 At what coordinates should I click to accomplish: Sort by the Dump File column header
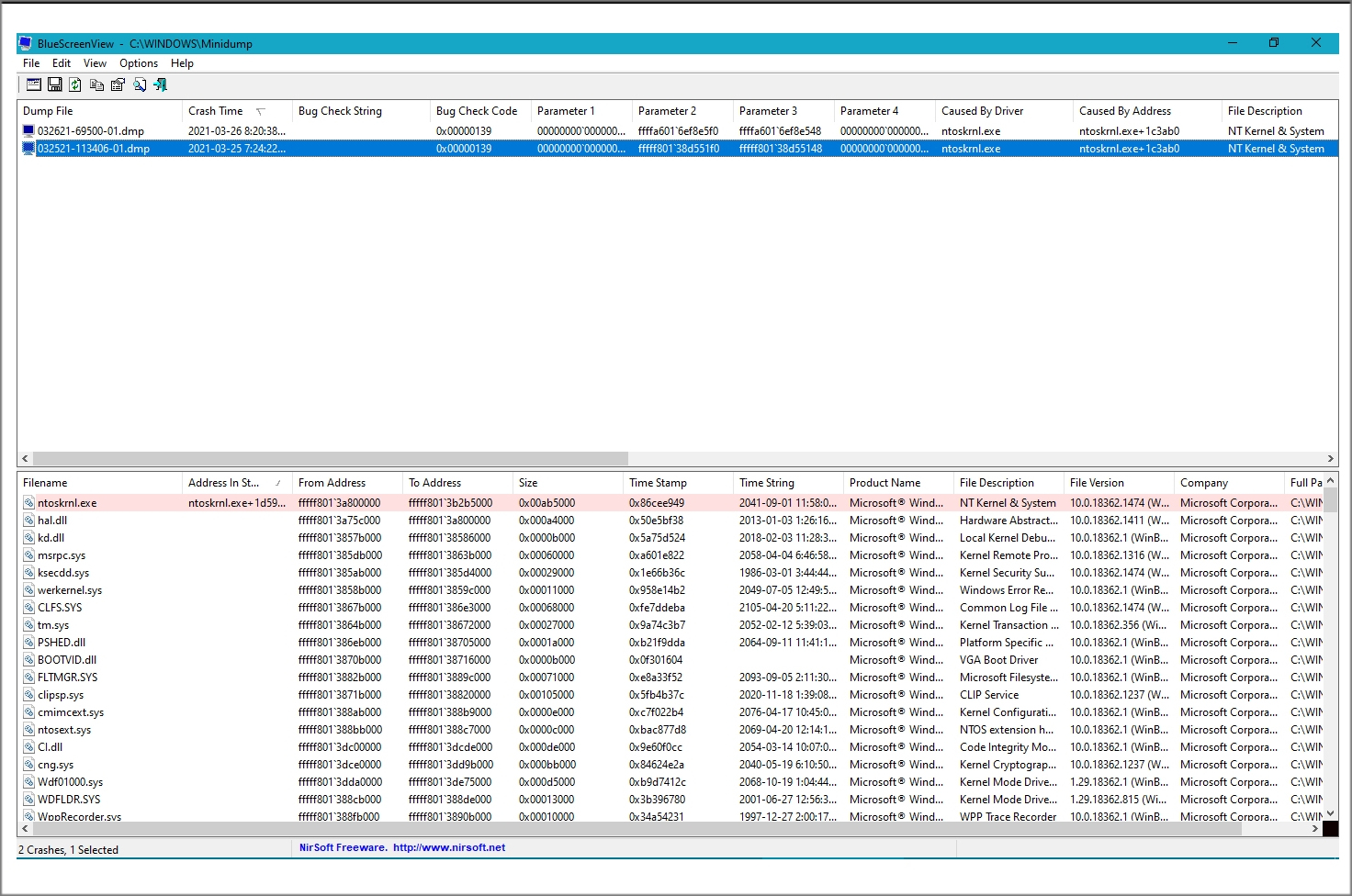click(x=99, y=111)
